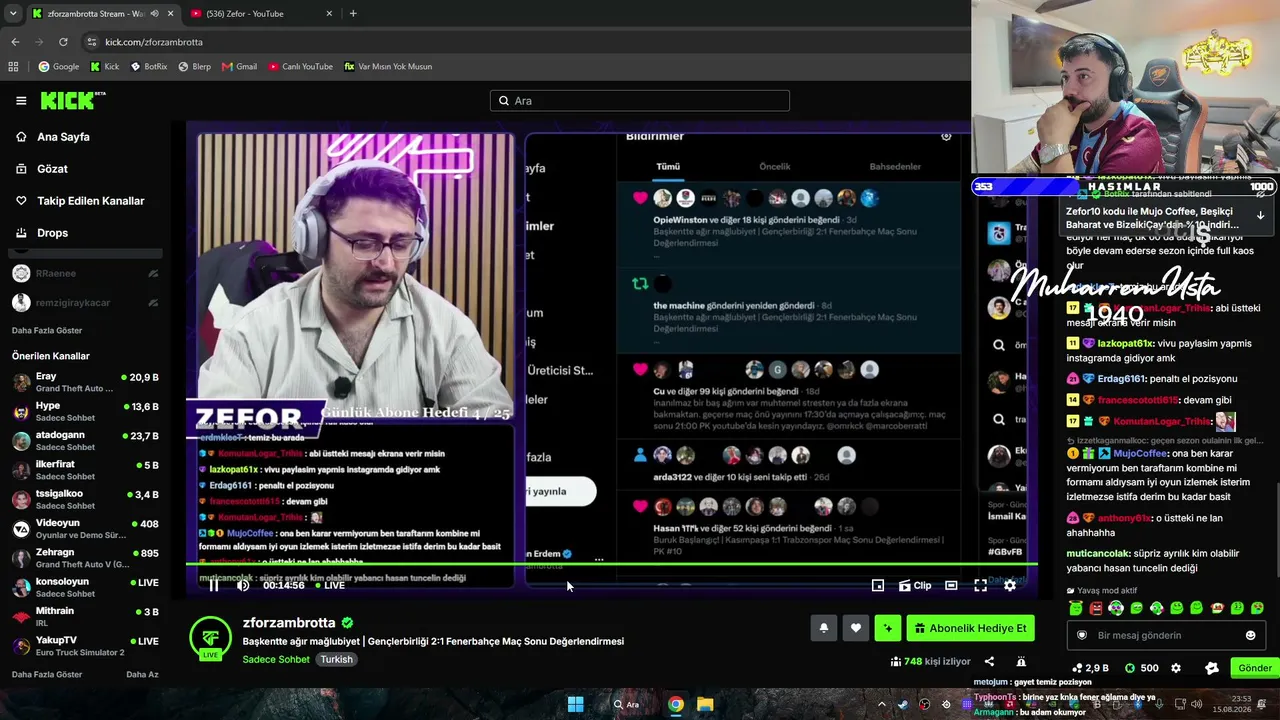The image size is (1280, 720).
Task: Click the green sparkle subscribe button
Action: (x=888, y=628)
